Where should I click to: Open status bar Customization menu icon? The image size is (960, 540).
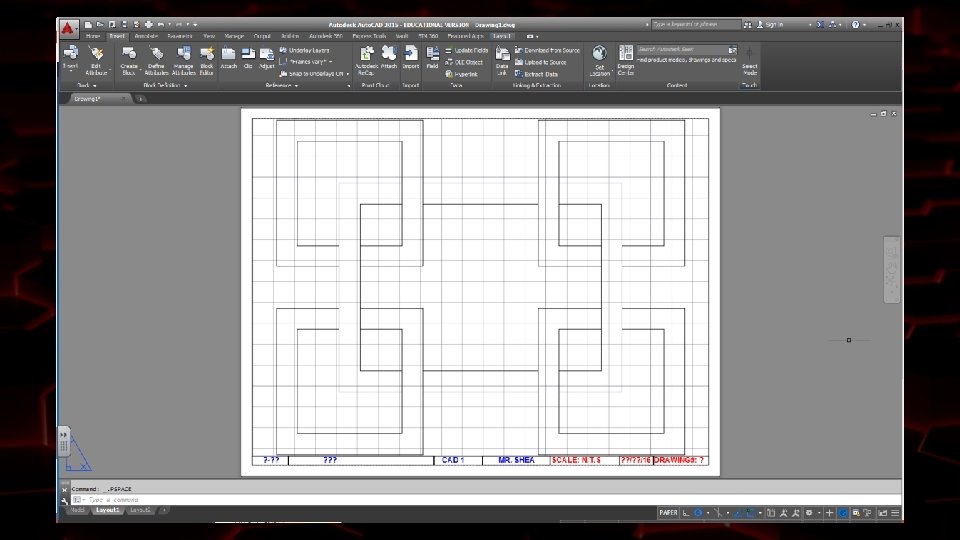pyautogui.click(x=895, y=513)
